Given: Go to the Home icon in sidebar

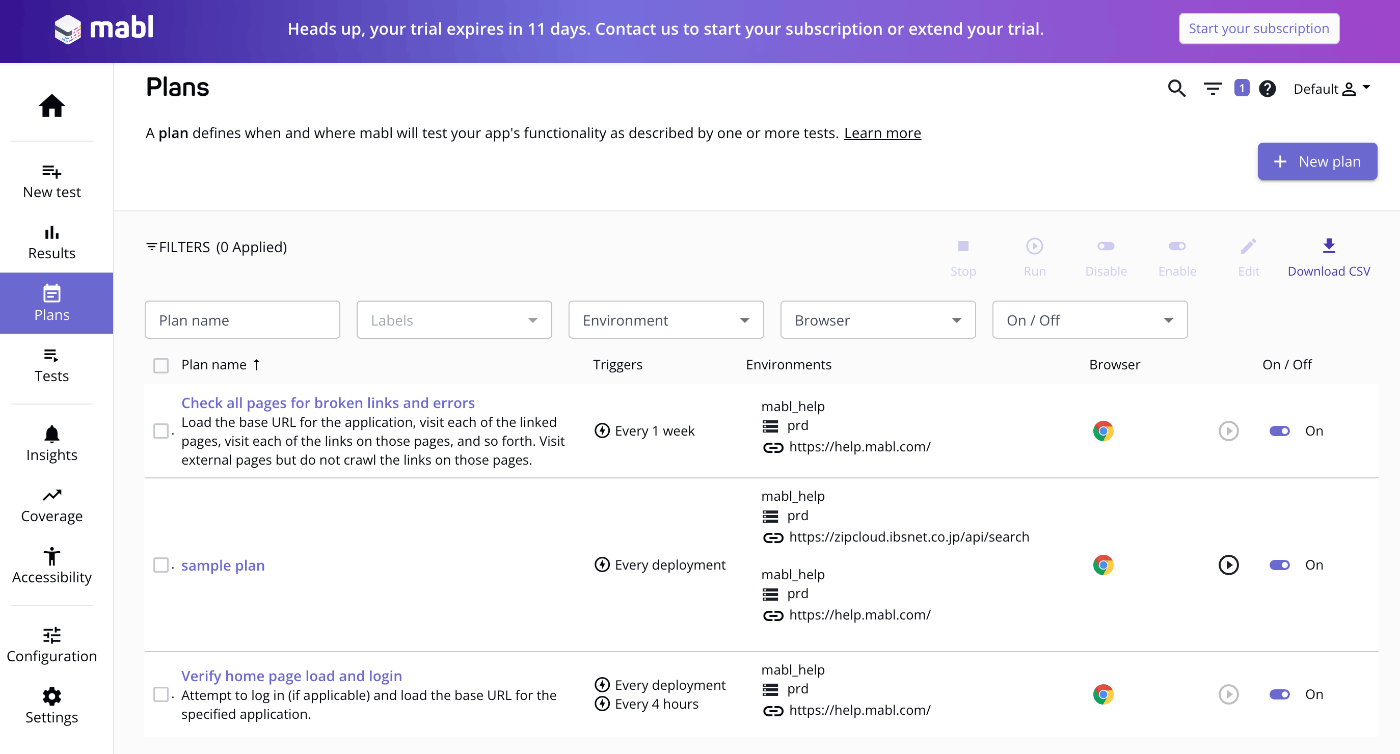Looking at the screenshot, I should (52, 106).
